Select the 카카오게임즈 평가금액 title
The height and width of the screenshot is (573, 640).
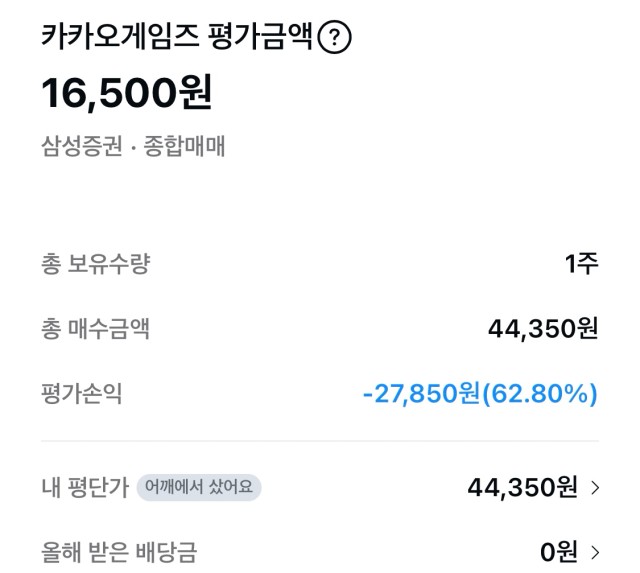tap(176, 37)
